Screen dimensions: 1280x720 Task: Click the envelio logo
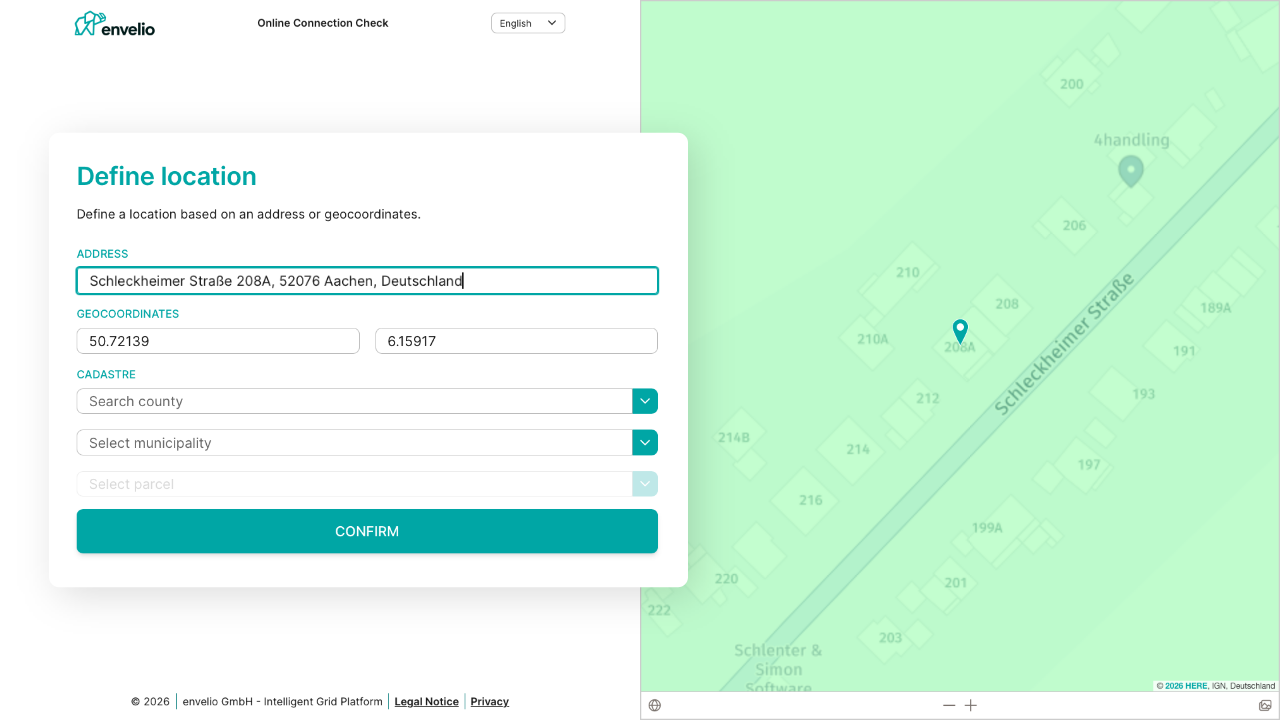(x=115, y=24)
